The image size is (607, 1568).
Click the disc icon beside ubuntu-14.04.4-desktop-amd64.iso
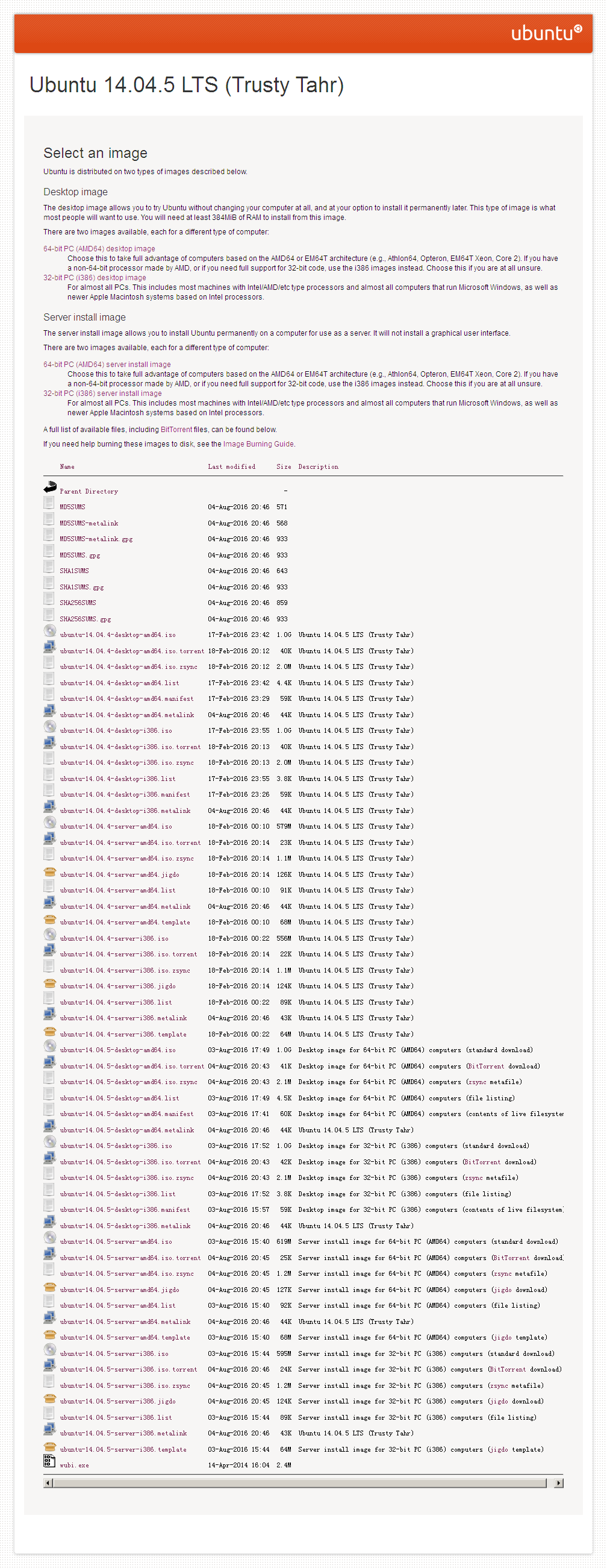point(50,630)
